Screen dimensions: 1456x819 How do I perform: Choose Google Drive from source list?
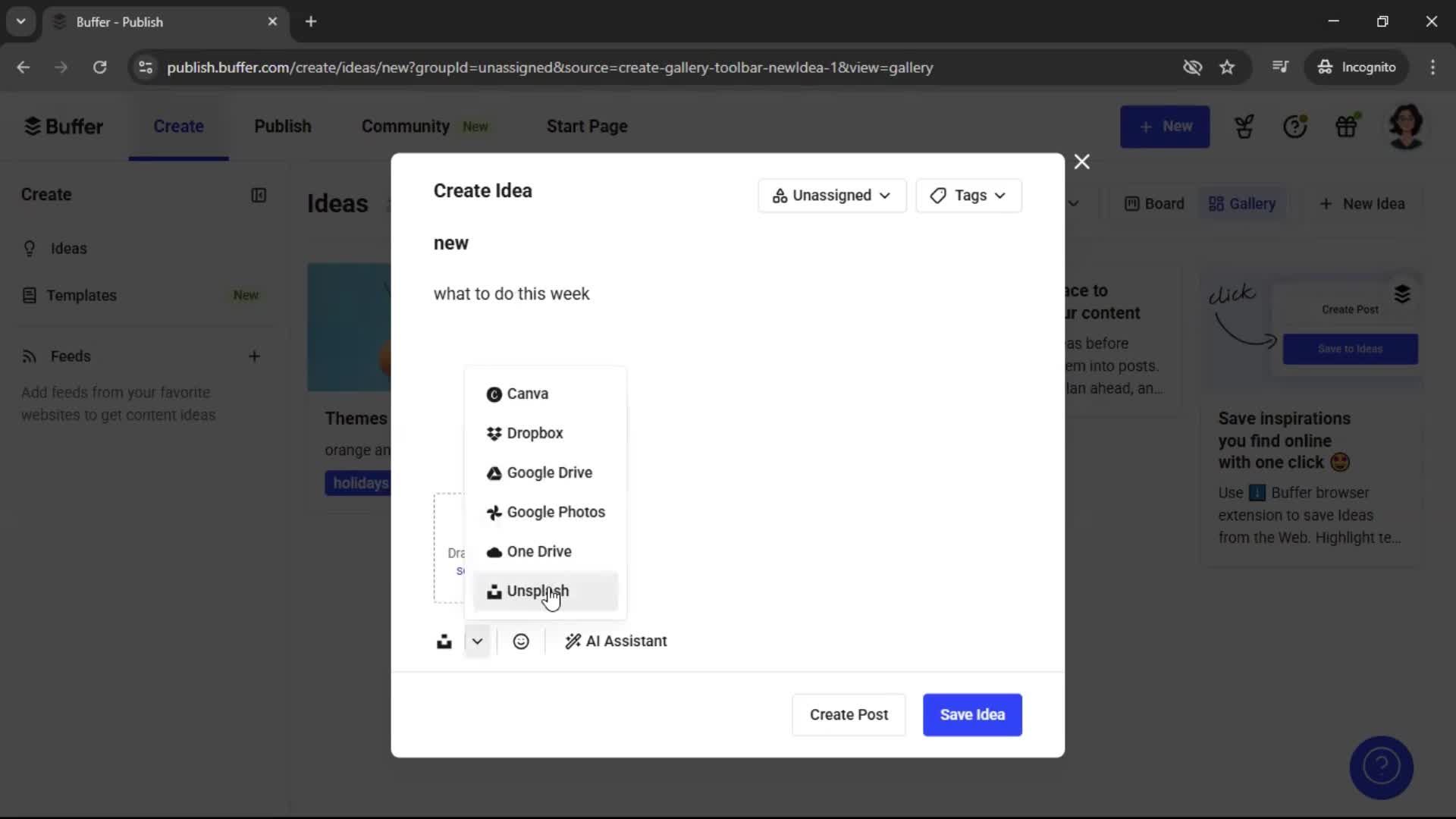click(549, 472)
